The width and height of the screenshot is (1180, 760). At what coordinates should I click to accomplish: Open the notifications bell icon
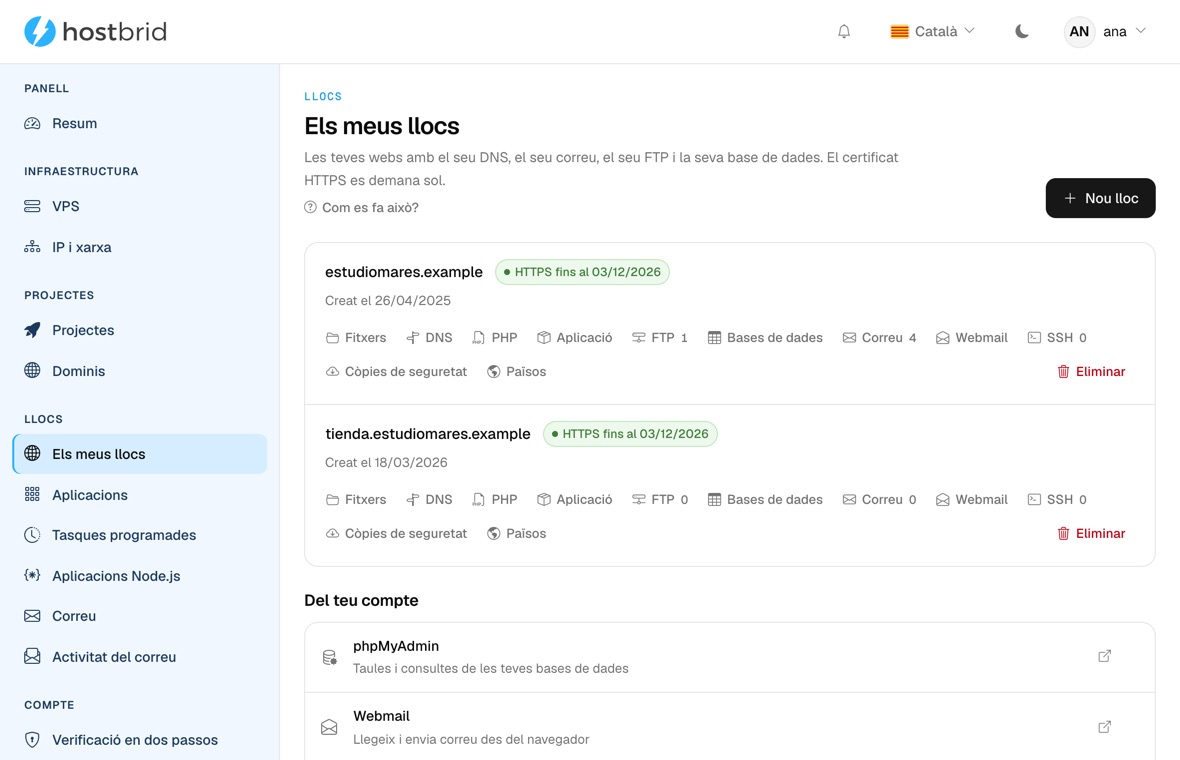pyautogui.click(x=844, y=32)
